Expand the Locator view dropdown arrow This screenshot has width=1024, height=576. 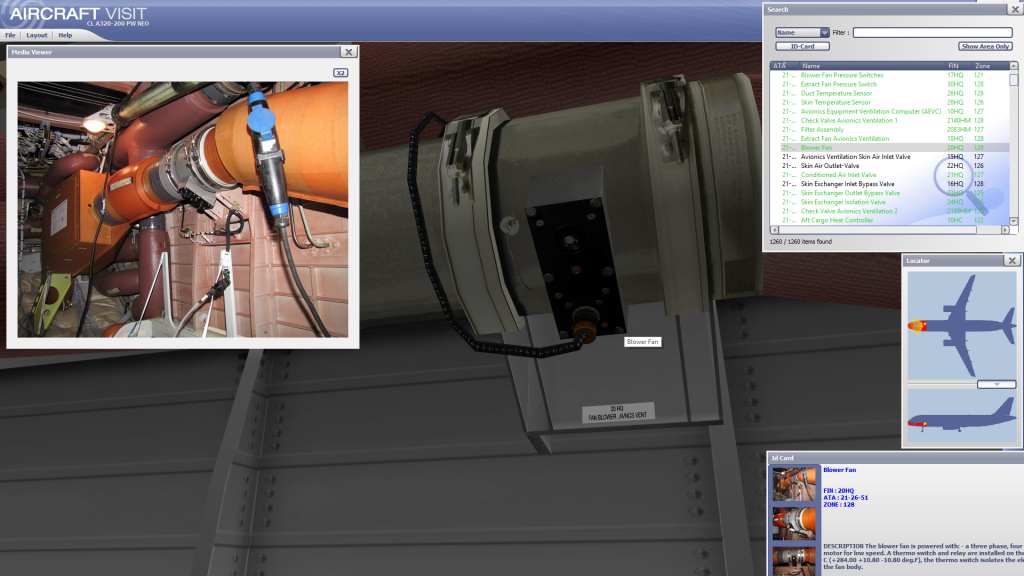click(997, 385)
